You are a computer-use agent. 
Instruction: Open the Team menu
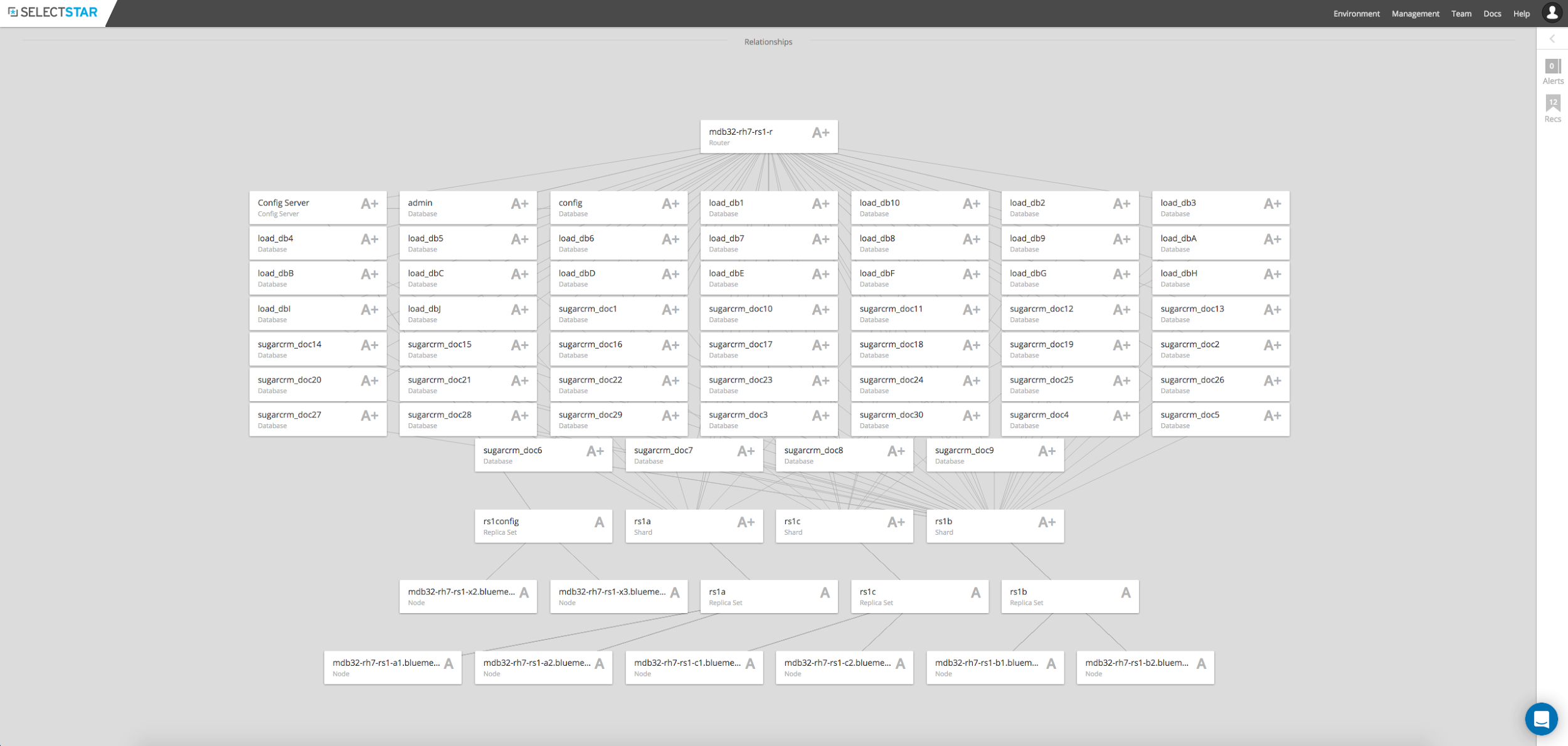[x=1461, y=14]
